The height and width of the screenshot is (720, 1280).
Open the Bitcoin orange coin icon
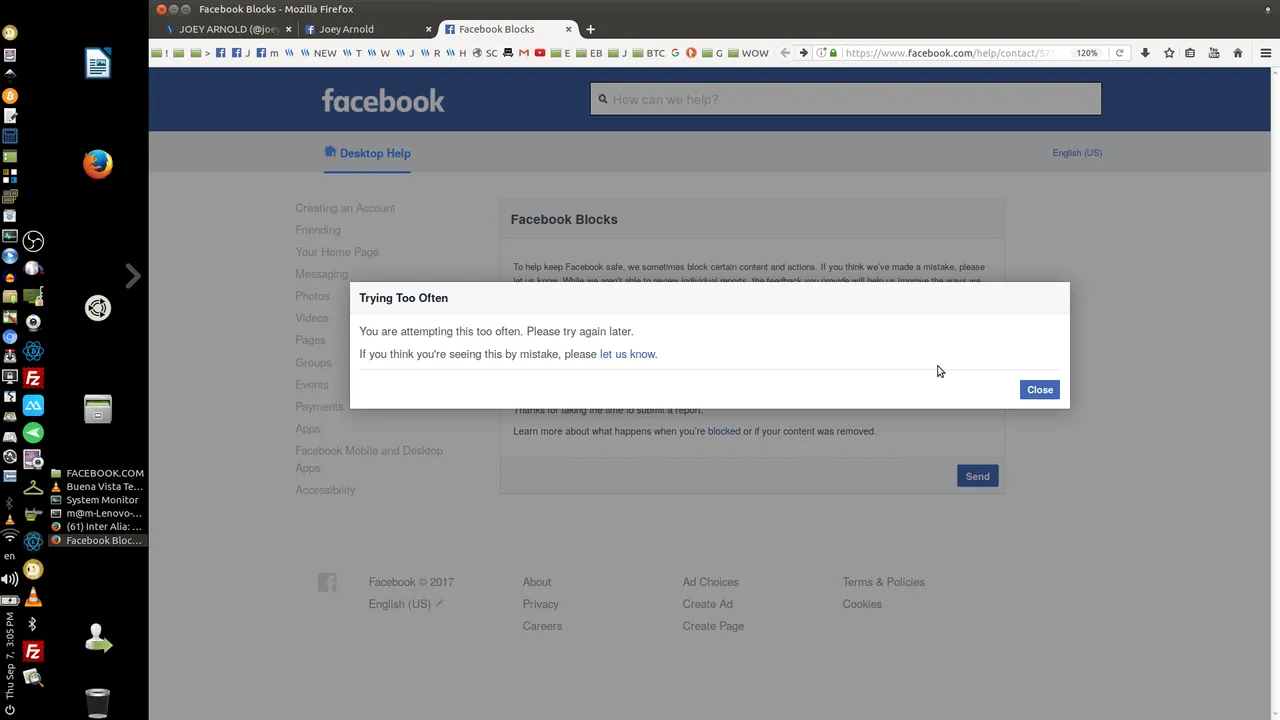pyautogui.click(x=10, y=96)
